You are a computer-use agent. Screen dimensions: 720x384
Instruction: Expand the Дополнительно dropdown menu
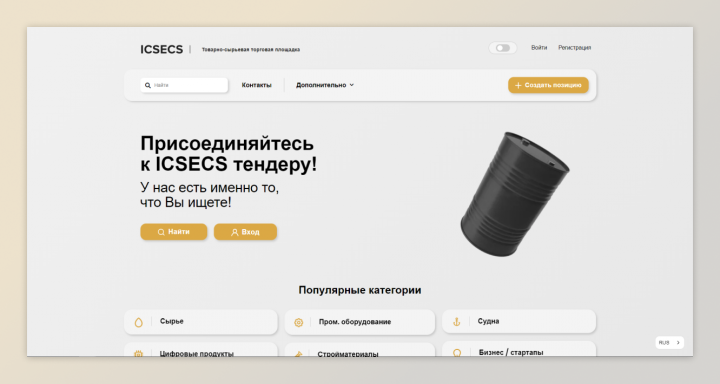coord(325,85)
